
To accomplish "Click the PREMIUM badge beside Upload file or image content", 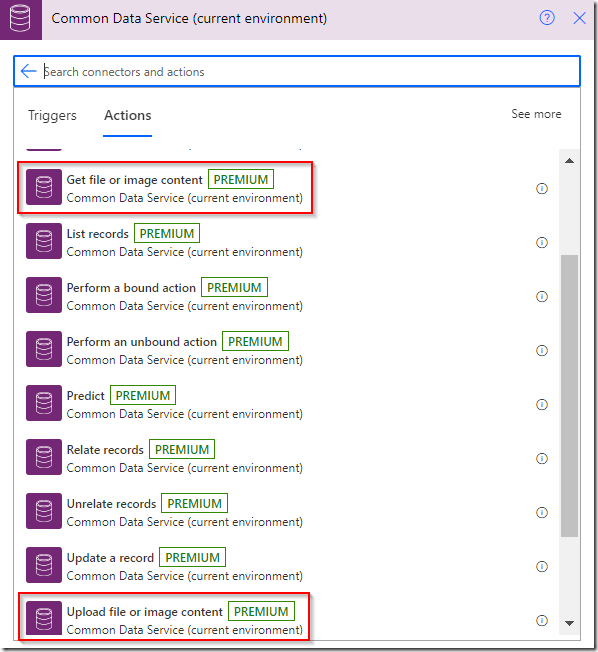I will click(261, 612).
